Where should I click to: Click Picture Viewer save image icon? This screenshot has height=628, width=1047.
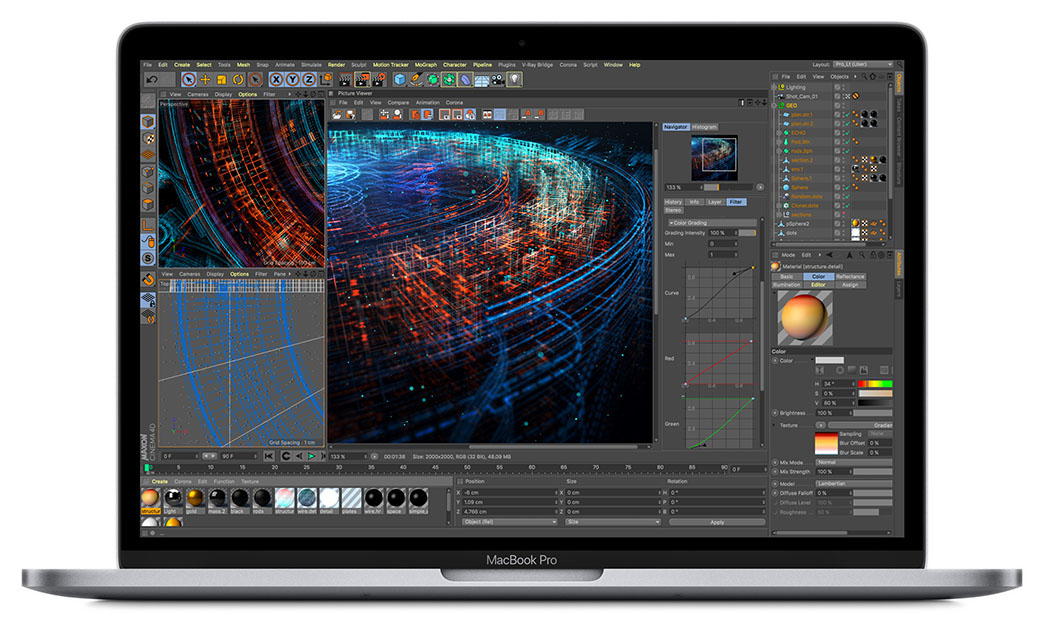(x=351, y=115)
